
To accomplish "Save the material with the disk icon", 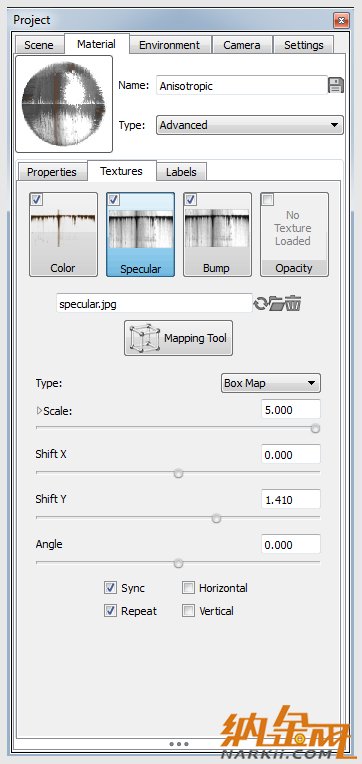I will (x=336, y=85).
